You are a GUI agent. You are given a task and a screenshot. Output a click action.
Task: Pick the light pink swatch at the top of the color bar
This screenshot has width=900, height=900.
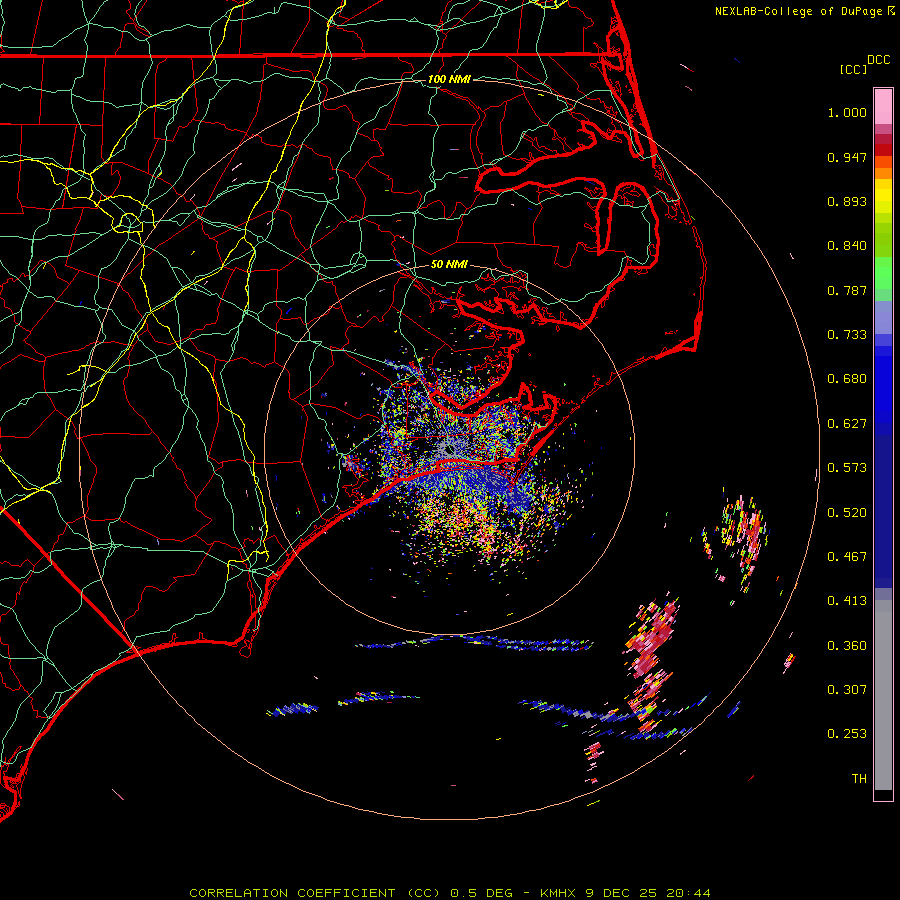point(883,107)
